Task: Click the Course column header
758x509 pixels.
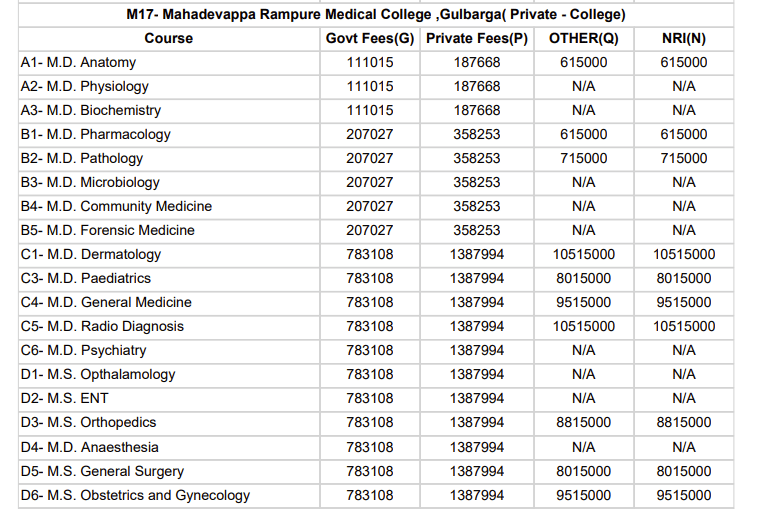Action: click(x=168, y=38)
